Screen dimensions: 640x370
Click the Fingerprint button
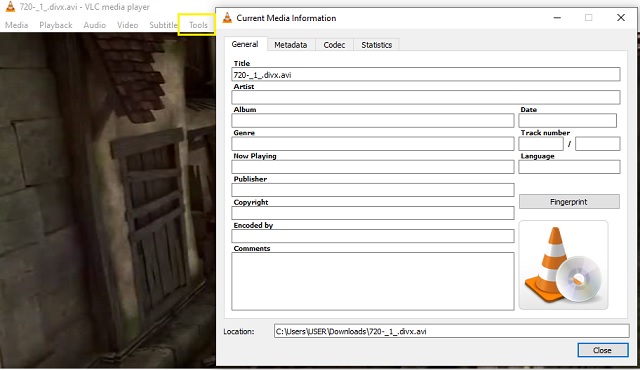[x=569, y=202]
